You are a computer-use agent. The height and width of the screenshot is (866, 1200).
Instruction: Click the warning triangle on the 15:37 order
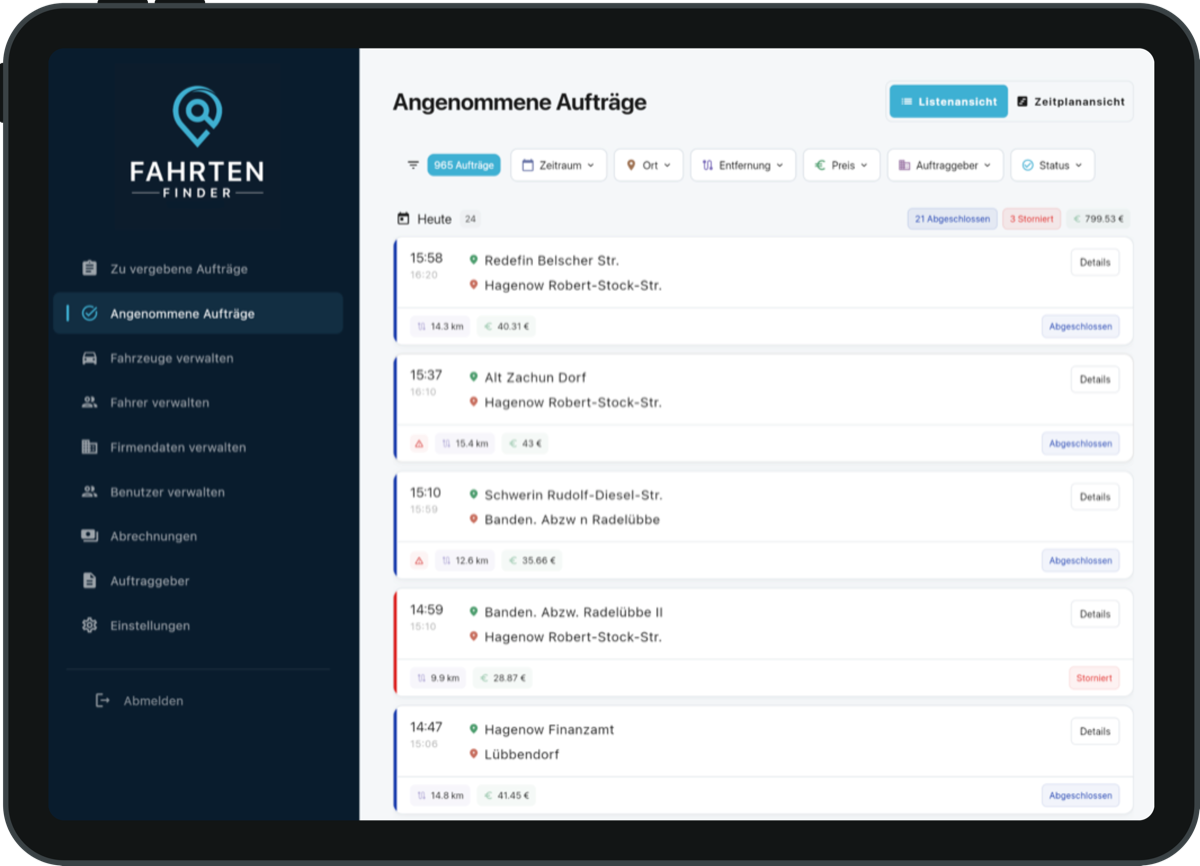coord(419,443)
